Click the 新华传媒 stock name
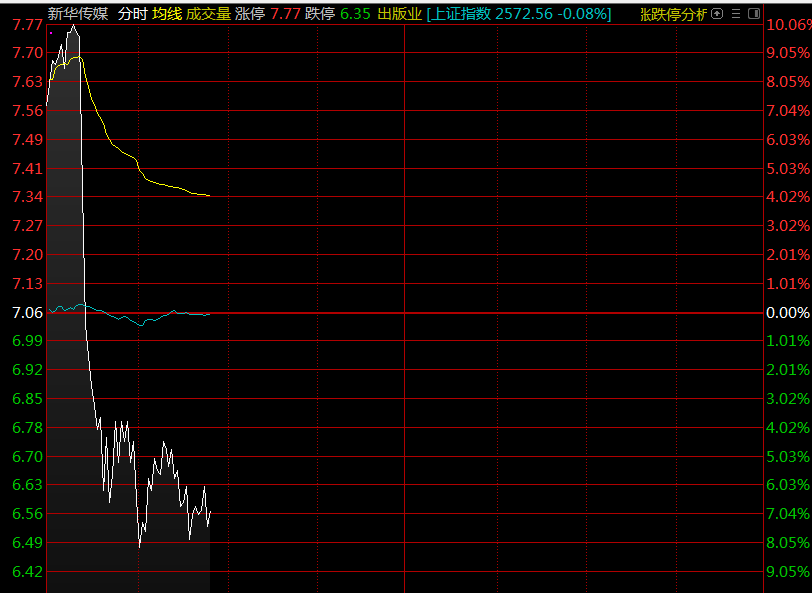Viewport: 812px width, 593px height. pos(77,14)
